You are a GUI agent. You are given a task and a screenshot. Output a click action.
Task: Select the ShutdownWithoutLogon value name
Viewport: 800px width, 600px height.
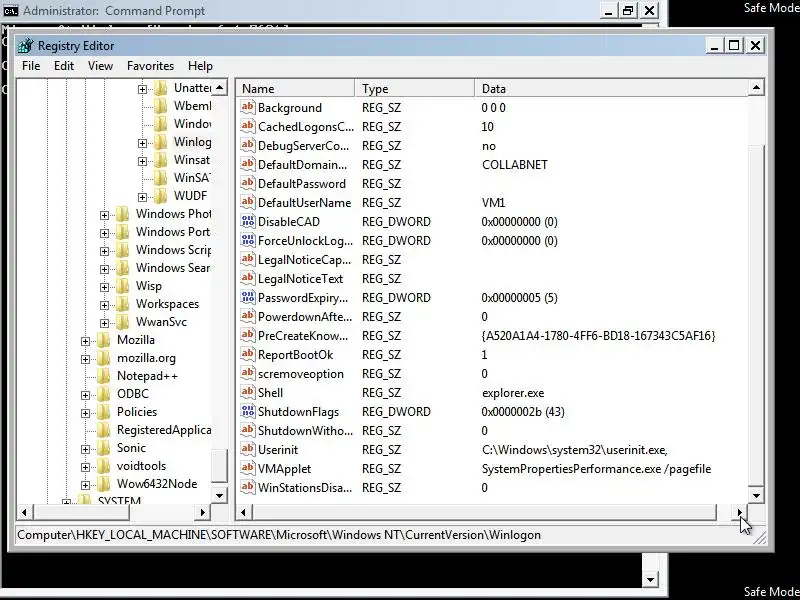tap(305, 431)
